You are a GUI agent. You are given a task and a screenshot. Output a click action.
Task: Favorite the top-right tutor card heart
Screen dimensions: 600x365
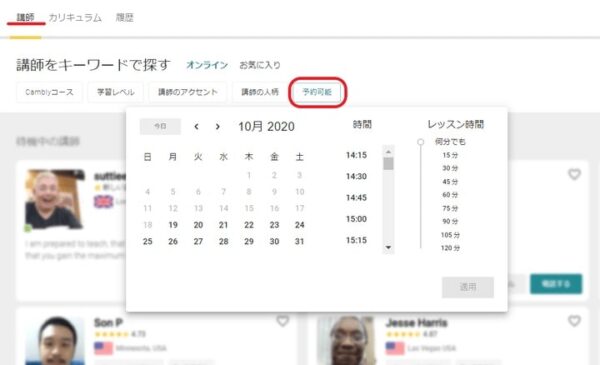pos(574,174)
